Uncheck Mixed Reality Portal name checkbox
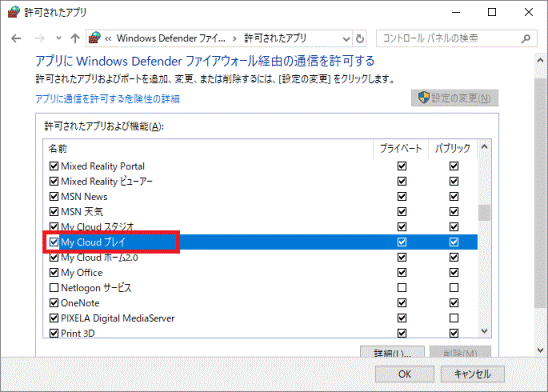 (53, 166)
